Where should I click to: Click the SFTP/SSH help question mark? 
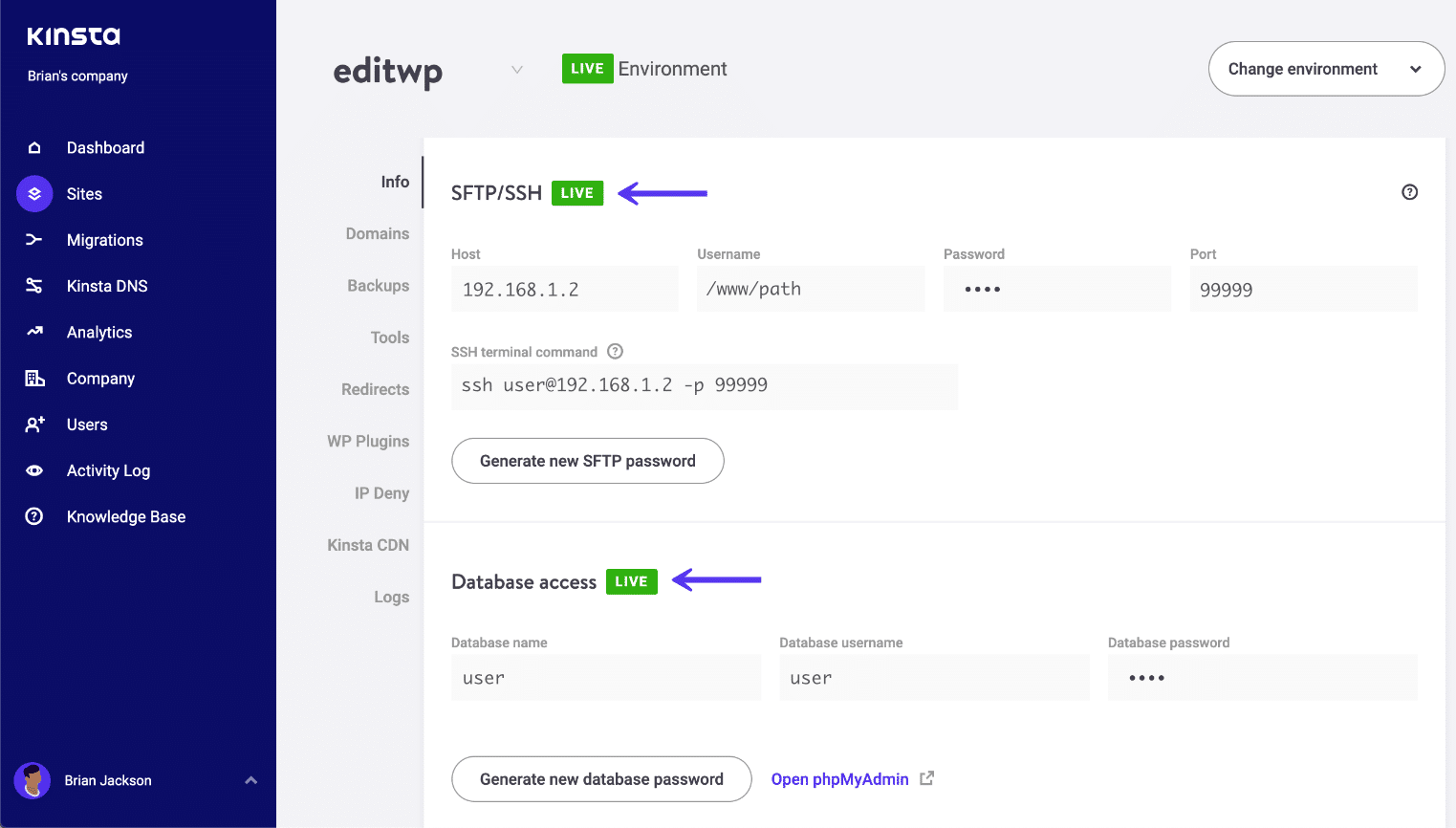(1409, 192)
